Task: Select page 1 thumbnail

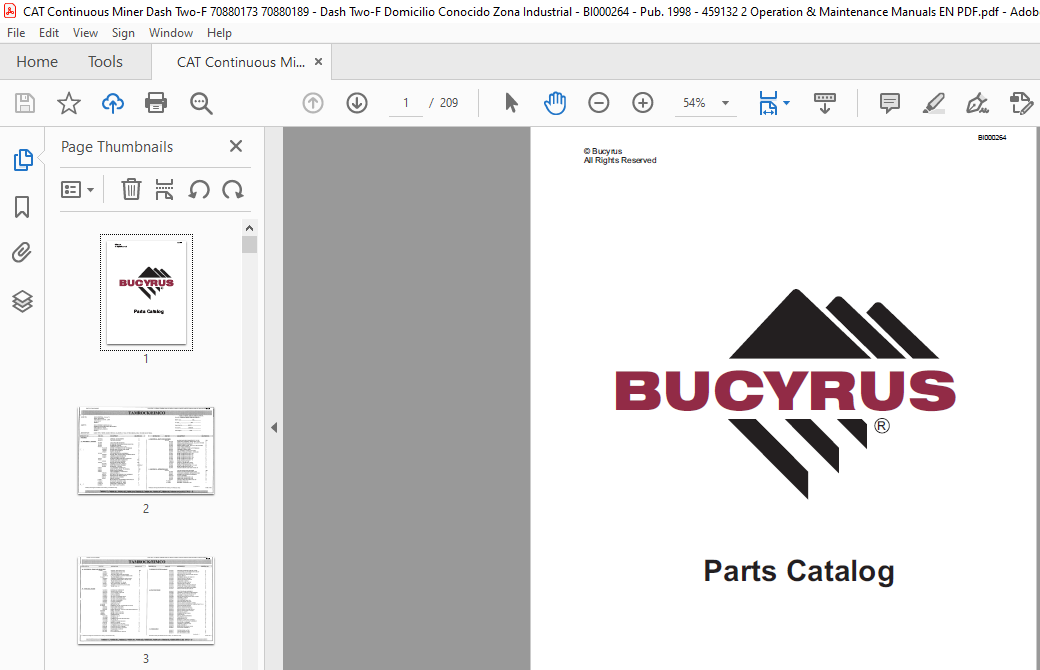Action: pos(147,292)
